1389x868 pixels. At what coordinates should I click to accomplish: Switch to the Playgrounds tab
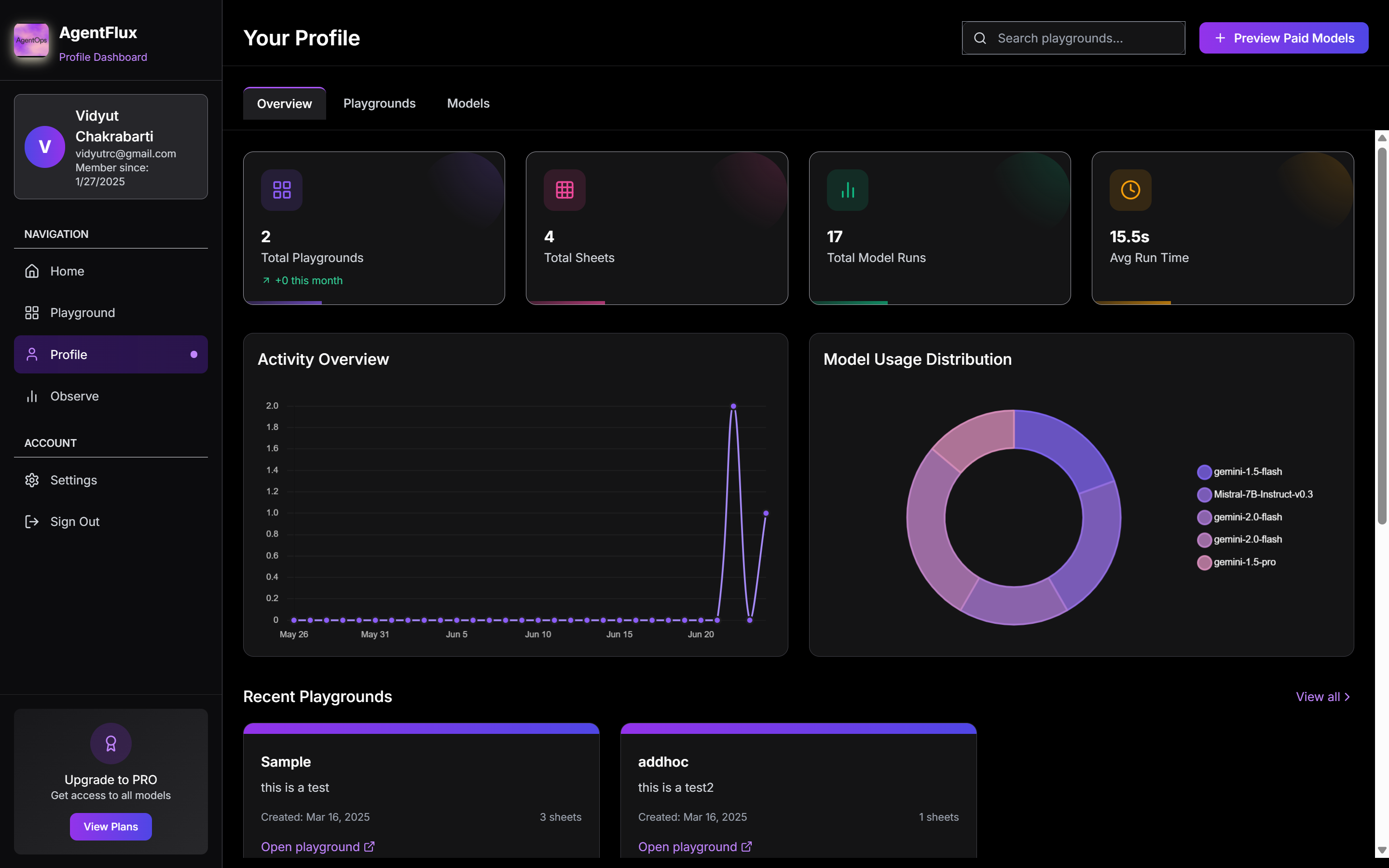[x=379, y=103]
